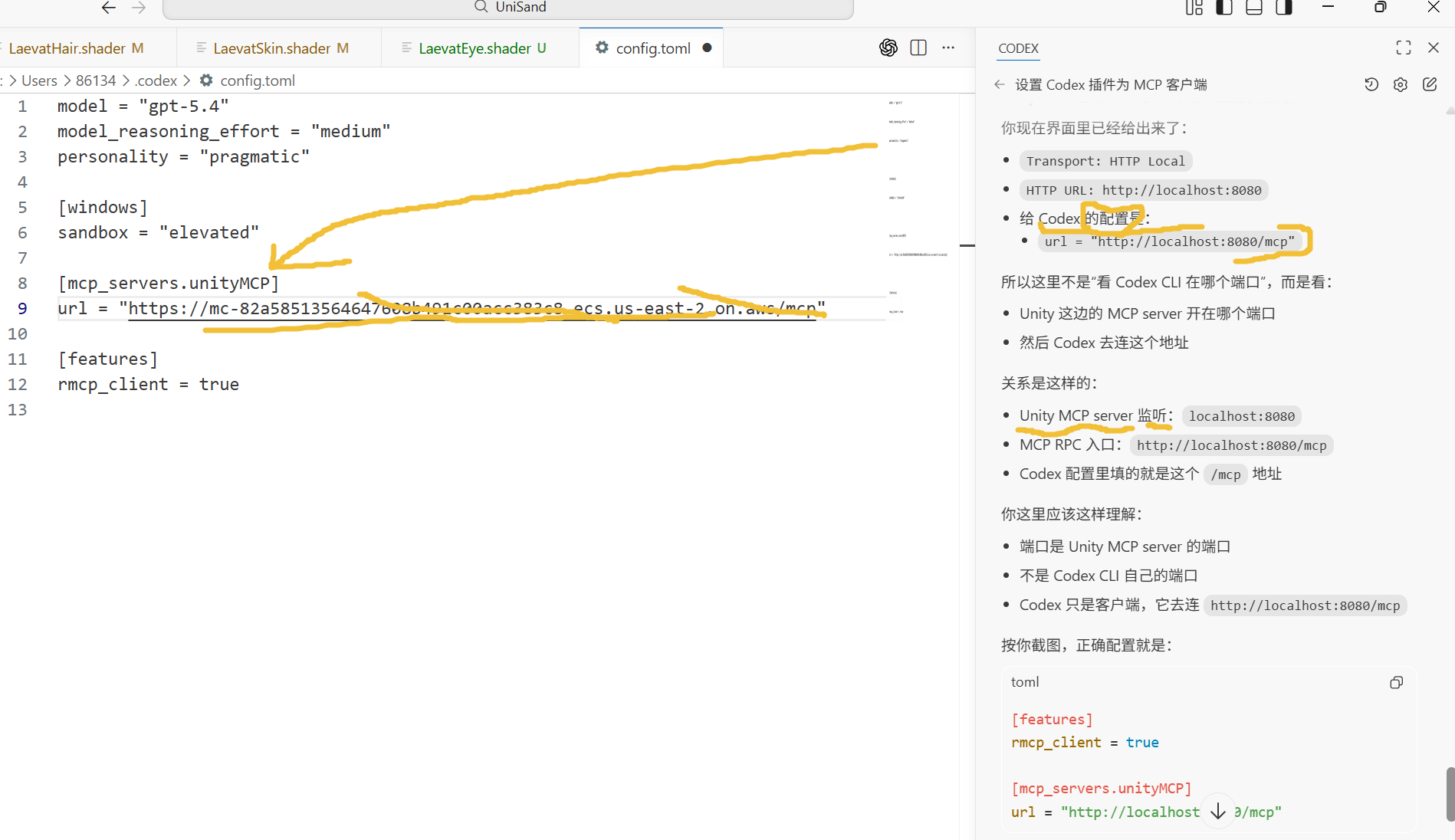Split the editor to the right
This screenshot has width=1455, height=840.
click(918, 48)
